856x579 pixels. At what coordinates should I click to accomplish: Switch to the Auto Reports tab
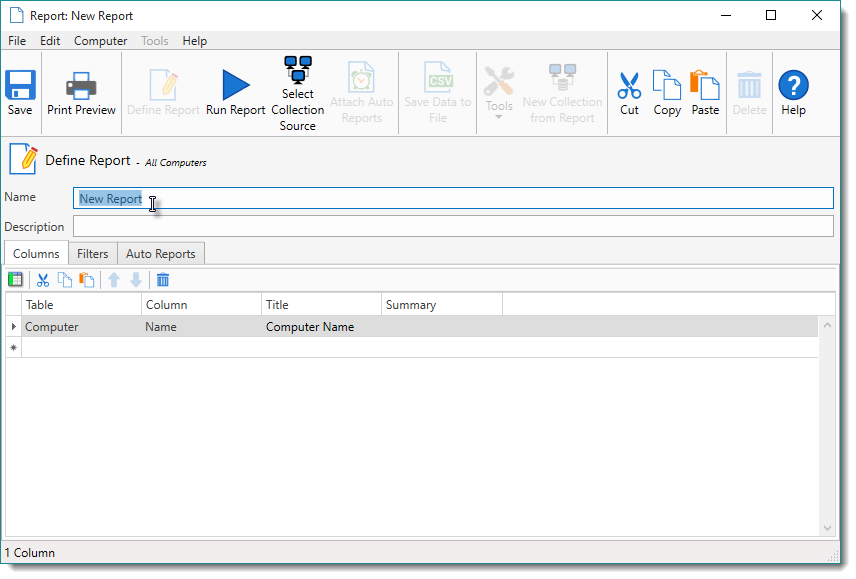coord(160,254)
